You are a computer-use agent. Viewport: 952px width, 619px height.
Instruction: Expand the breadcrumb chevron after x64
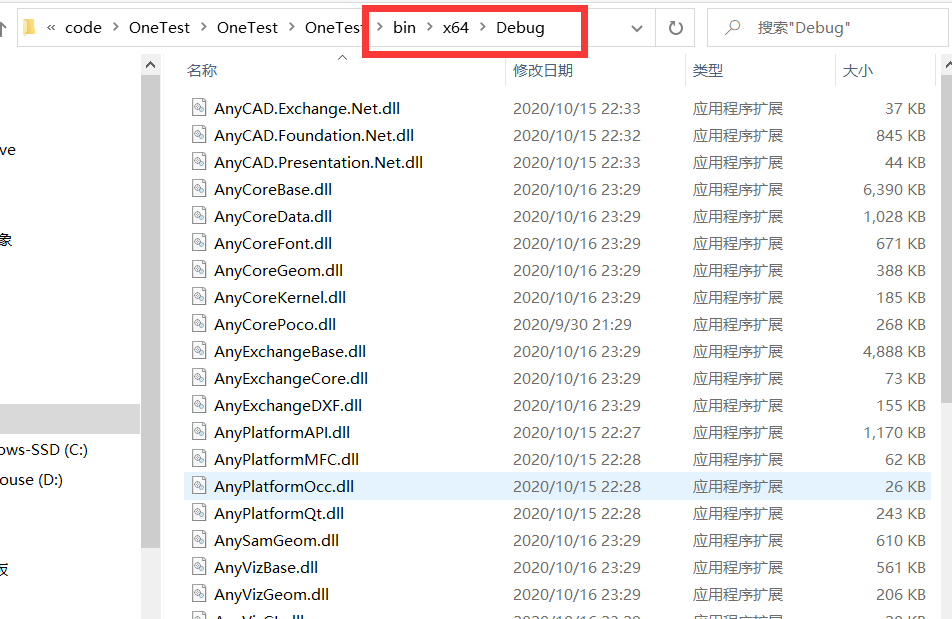[x=483, y=28]
